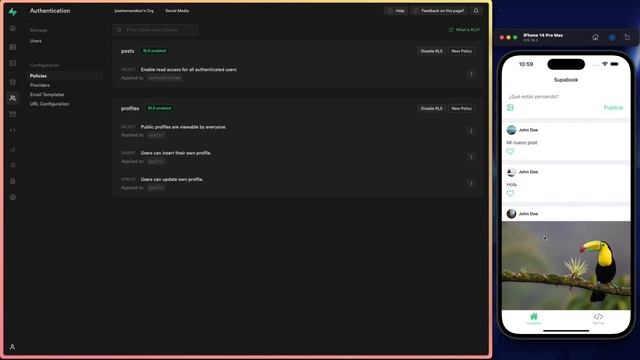This screenshot has width=640, height=360.
Task: Open options menu for posts read policy
Action: coord(471,74)
